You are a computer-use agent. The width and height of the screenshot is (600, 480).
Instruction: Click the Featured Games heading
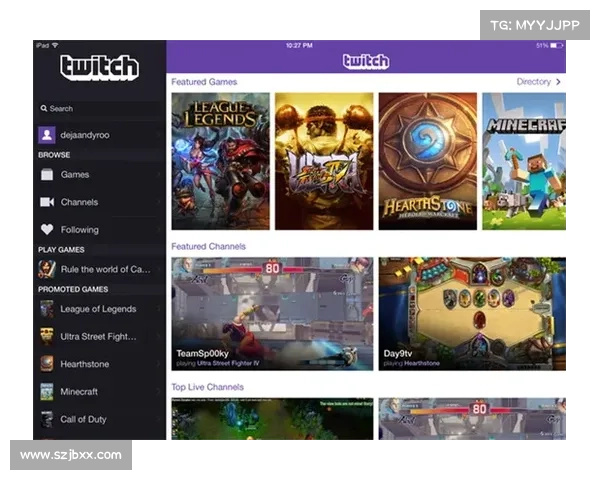(x=204, y=82)
